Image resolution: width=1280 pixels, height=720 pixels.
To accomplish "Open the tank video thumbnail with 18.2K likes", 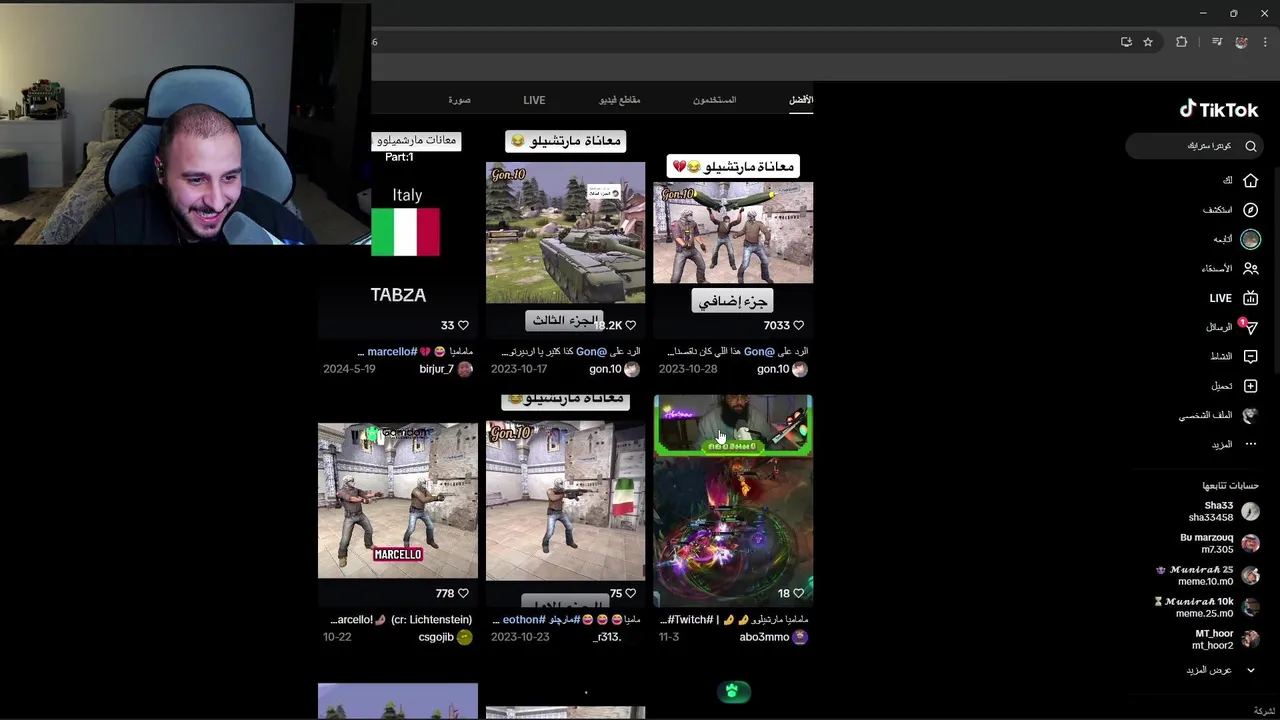I will [x=565, y=233].
